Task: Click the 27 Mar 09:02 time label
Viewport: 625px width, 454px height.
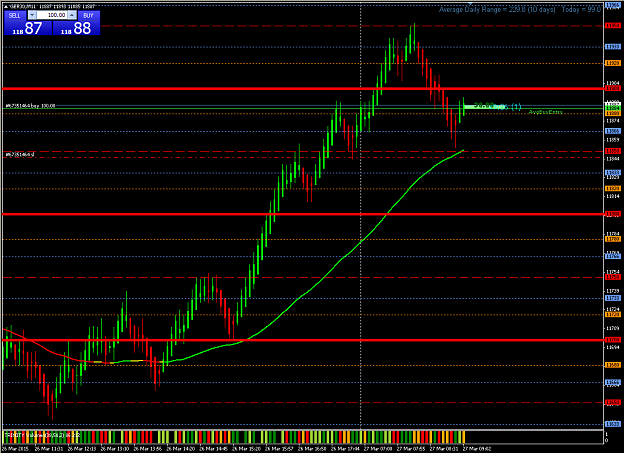Action: click(477, 449)
